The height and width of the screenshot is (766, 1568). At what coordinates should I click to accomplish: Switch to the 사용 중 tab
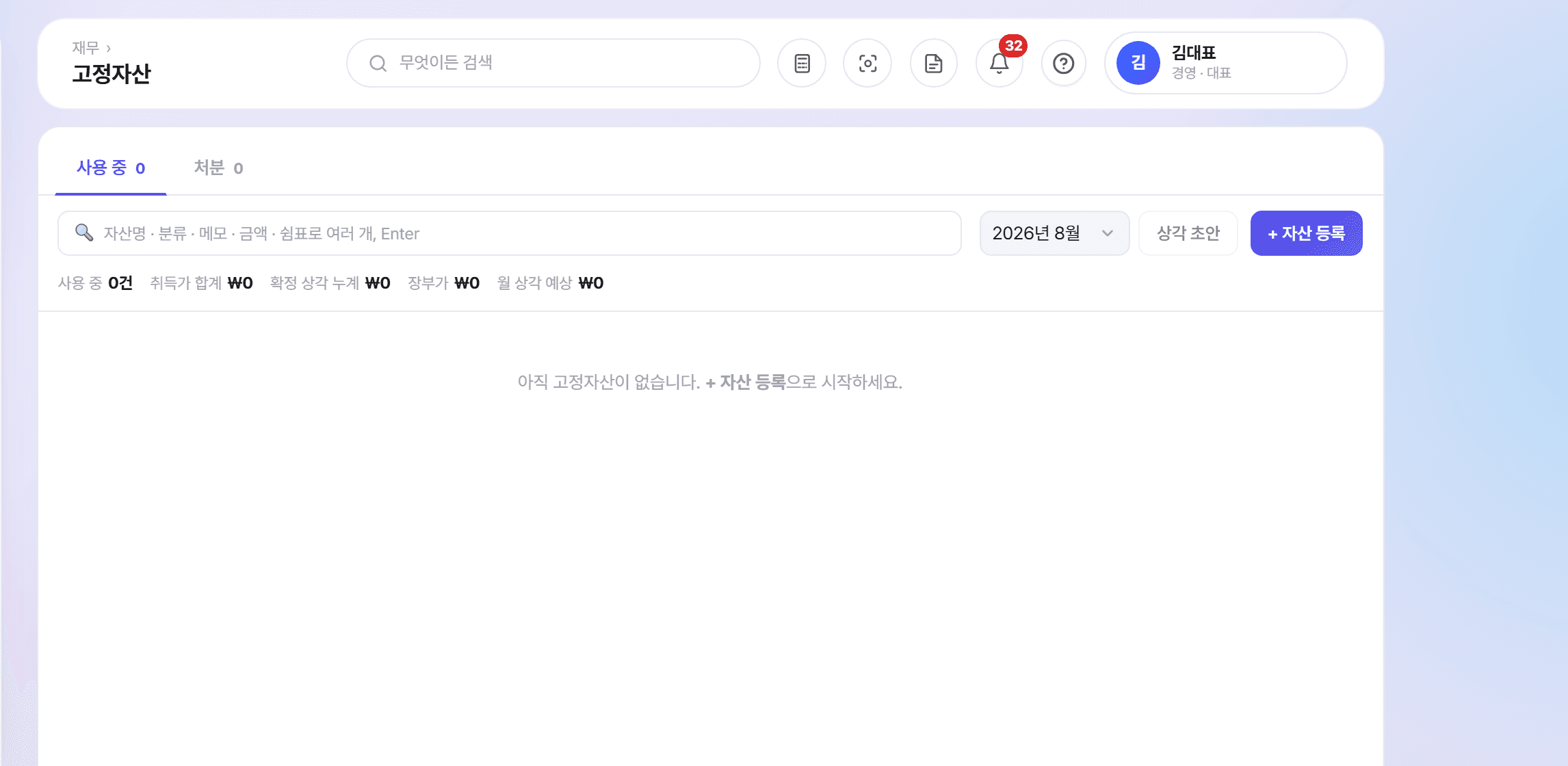click(x=111, y=168)
